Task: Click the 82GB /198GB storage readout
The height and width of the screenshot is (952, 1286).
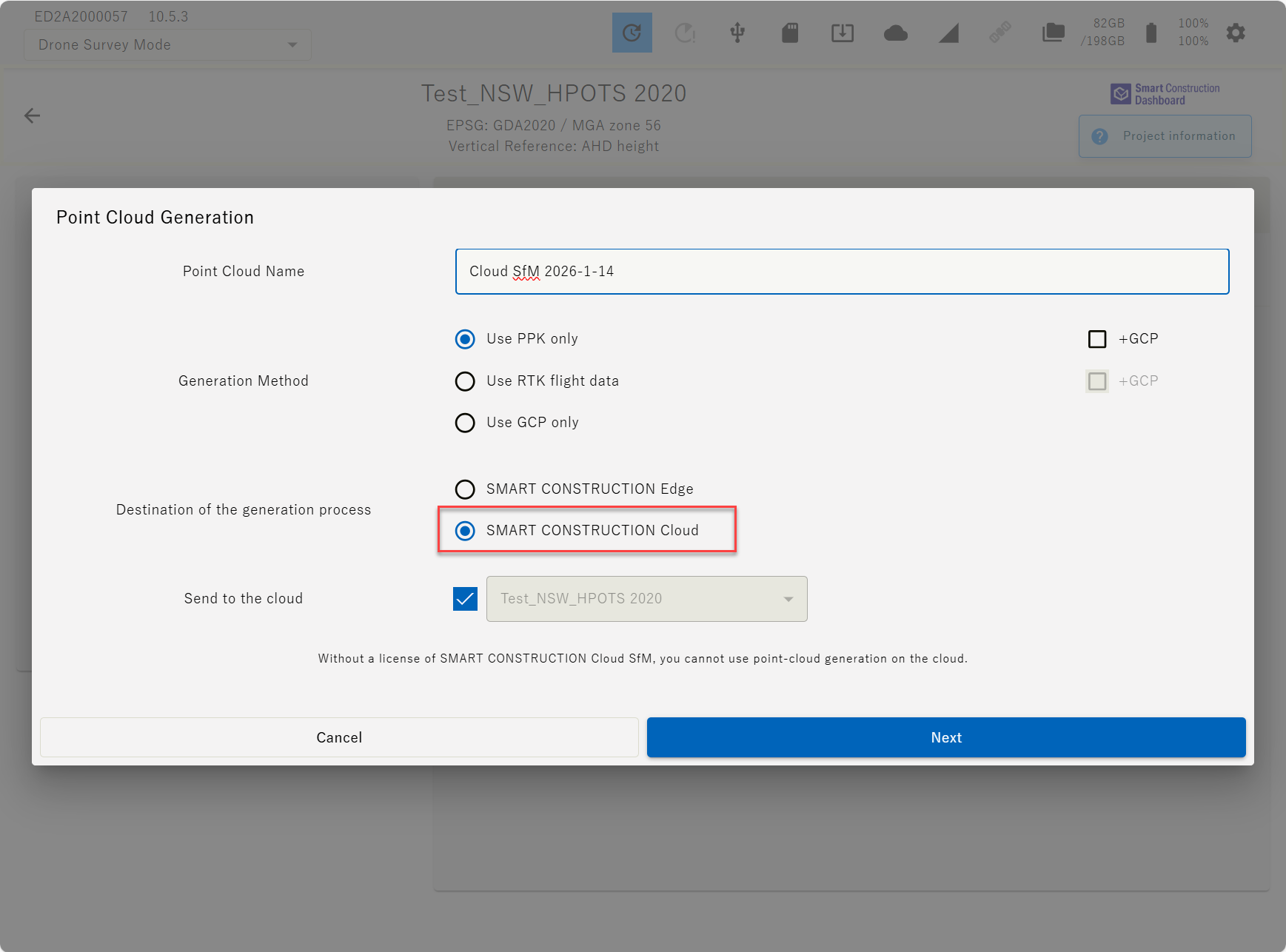Action: click(1102, 33)
